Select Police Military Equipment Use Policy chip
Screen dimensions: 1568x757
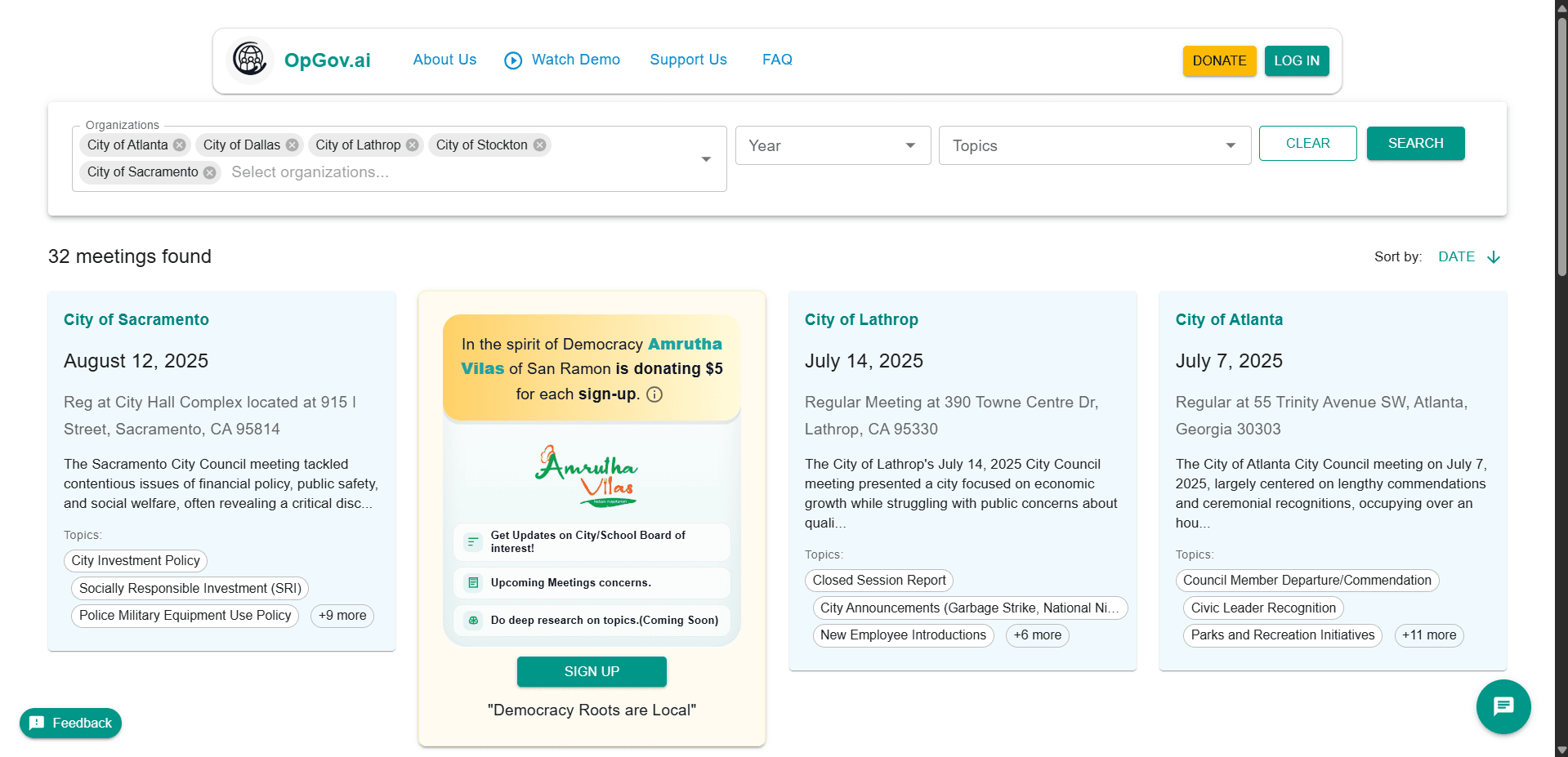click(x=185, y=616)
